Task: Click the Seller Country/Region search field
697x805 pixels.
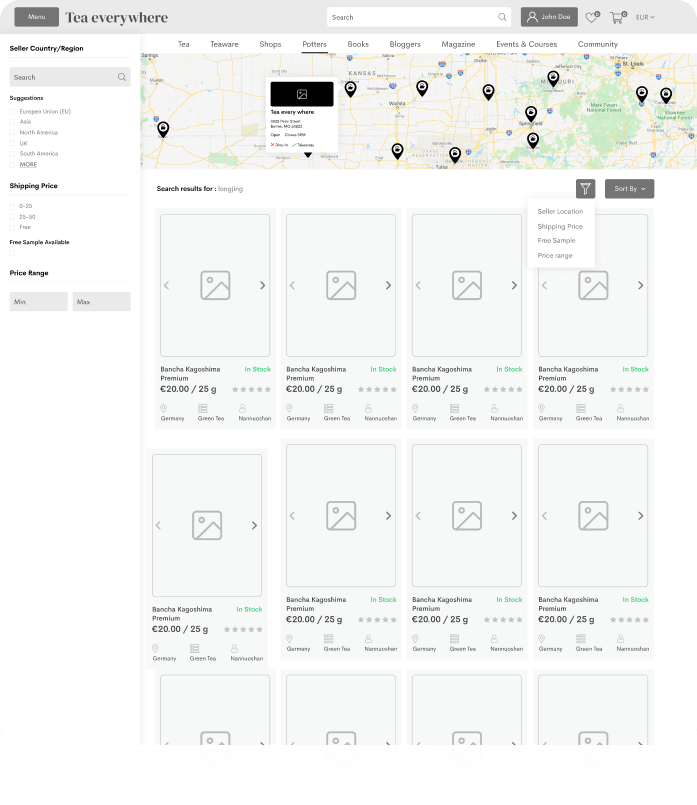Action: click(x=70, y=77)
